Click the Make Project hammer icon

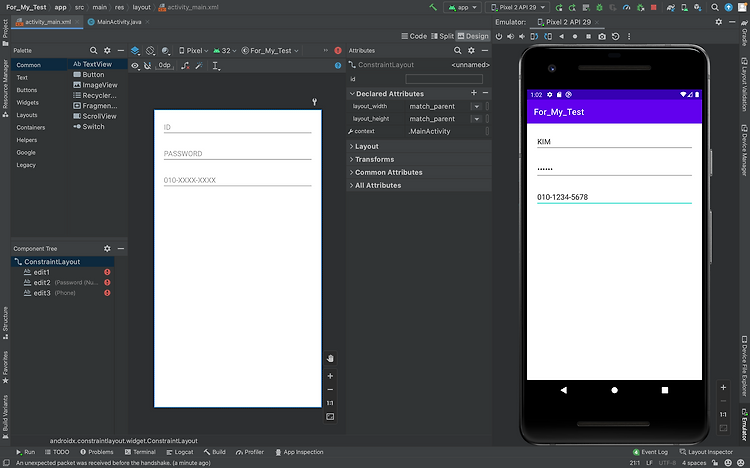click(x=433, y=7)
